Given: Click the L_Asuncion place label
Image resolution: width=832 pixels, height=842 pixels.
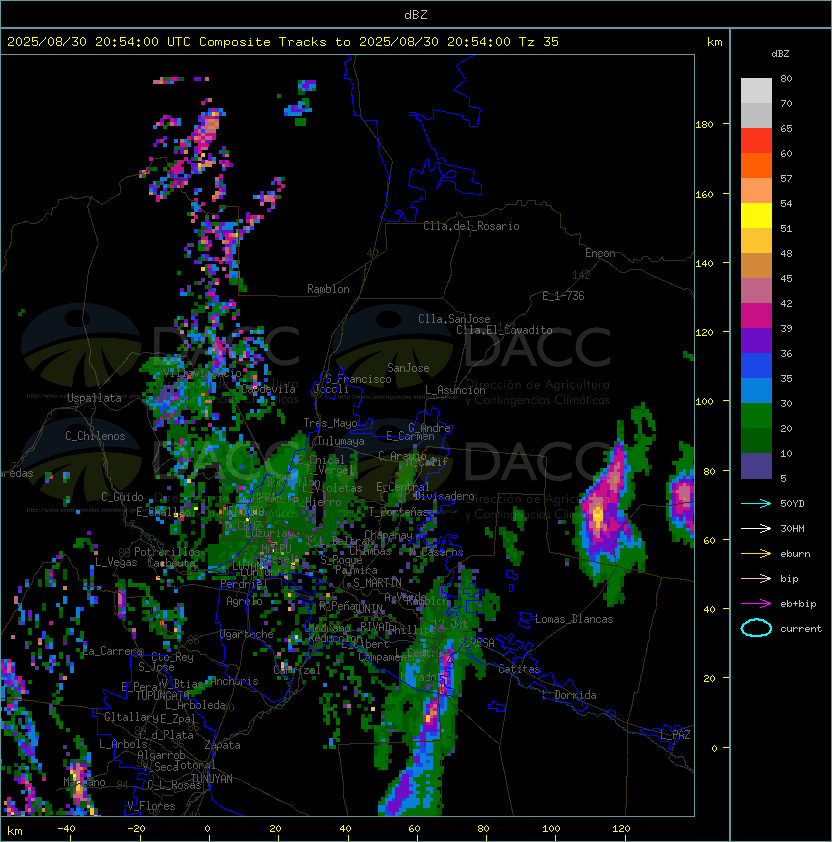Looking at the screenshot, I should pyautogui.click(x=455, y=390).
